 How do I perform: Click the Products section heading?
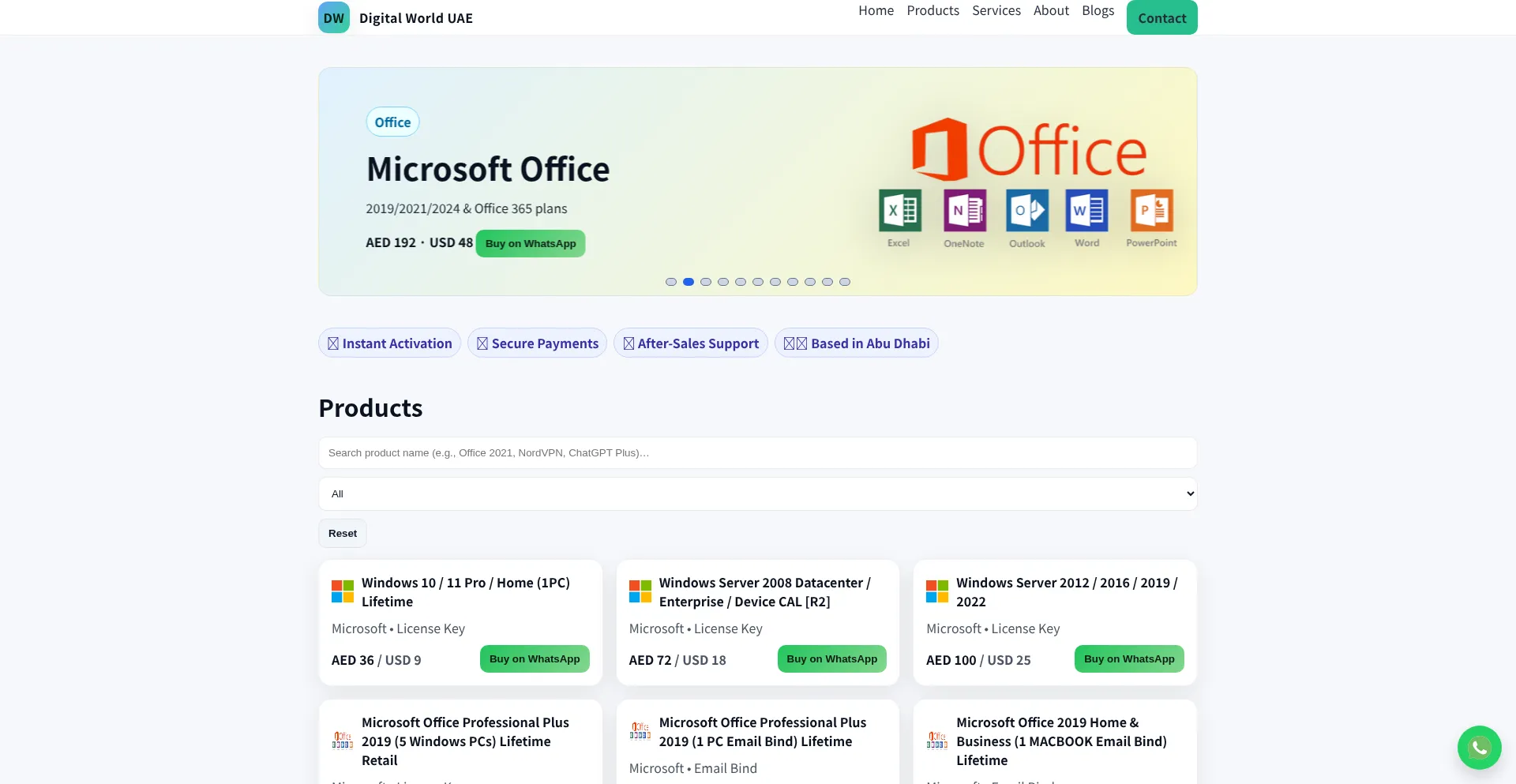tap(370, 408)
